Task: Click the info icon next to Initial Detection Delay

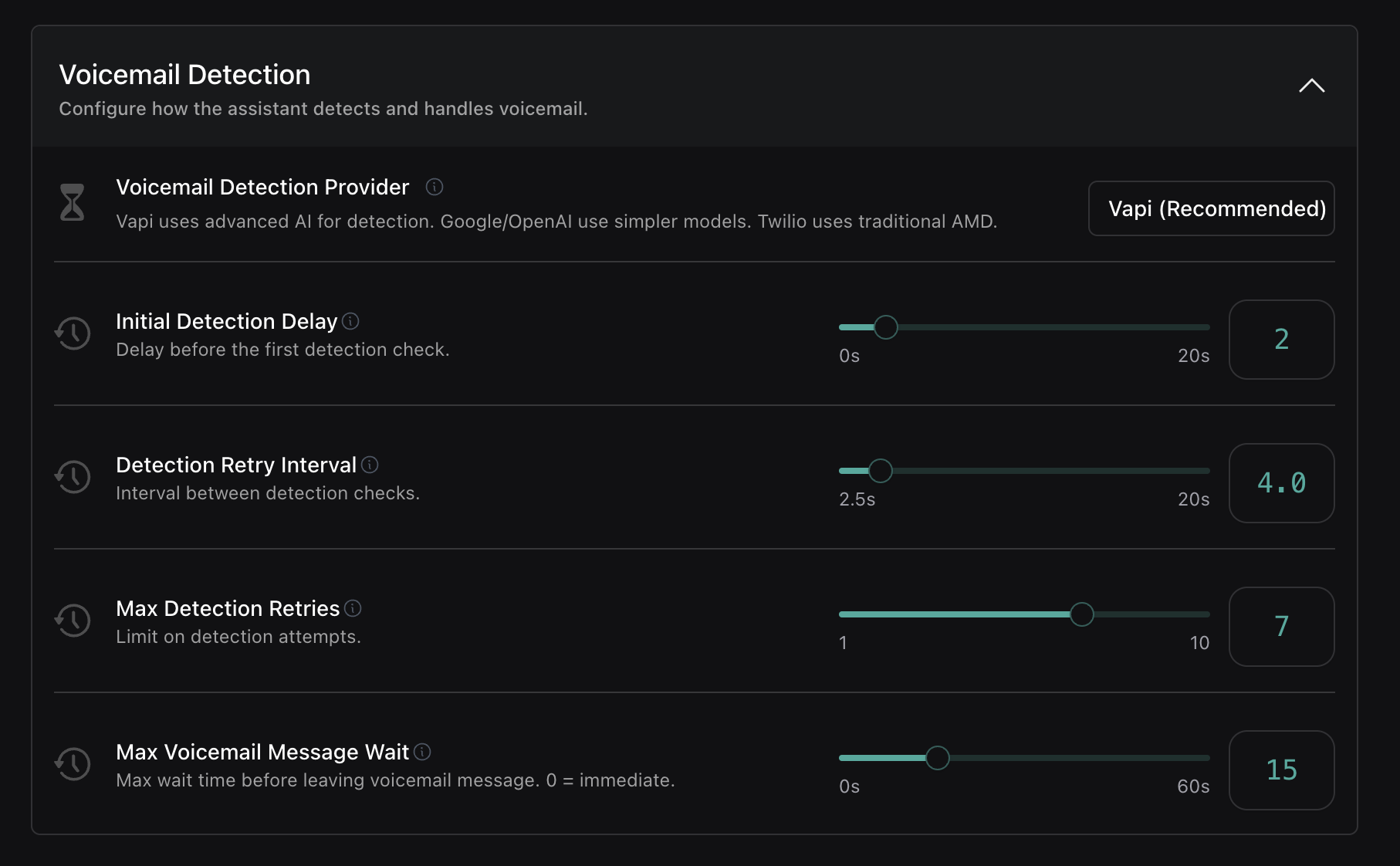Action: coord(352,321)
